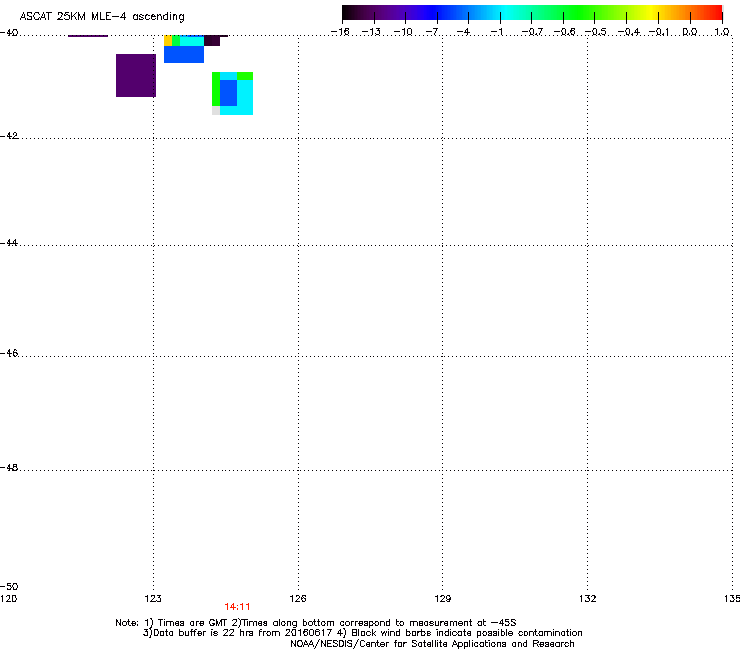
Task: Click the NOAA/NESDIS credit line
Action: click(x=432, y=644)
